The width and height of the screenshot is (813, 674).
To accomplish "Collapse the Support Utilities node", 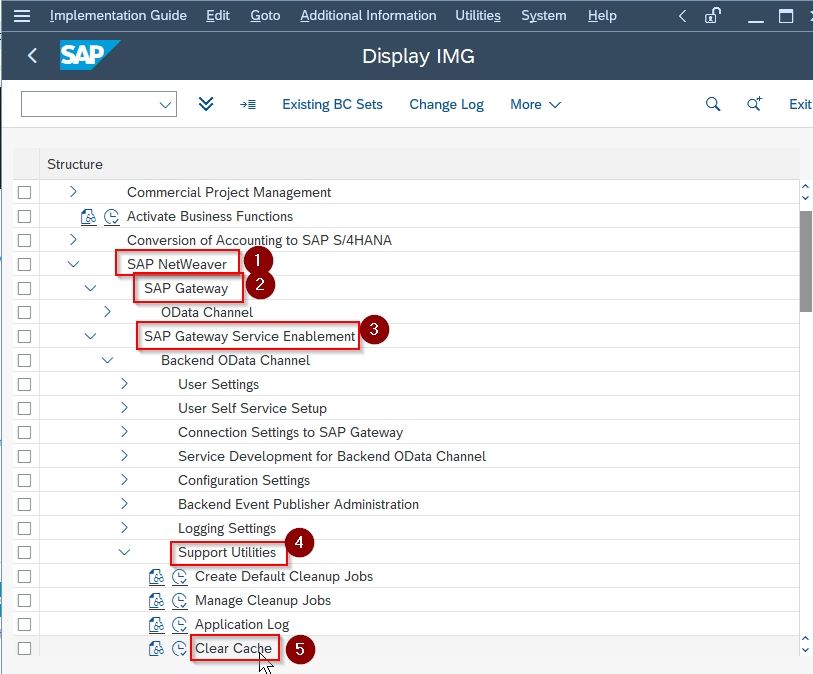I will click(124, 553).
